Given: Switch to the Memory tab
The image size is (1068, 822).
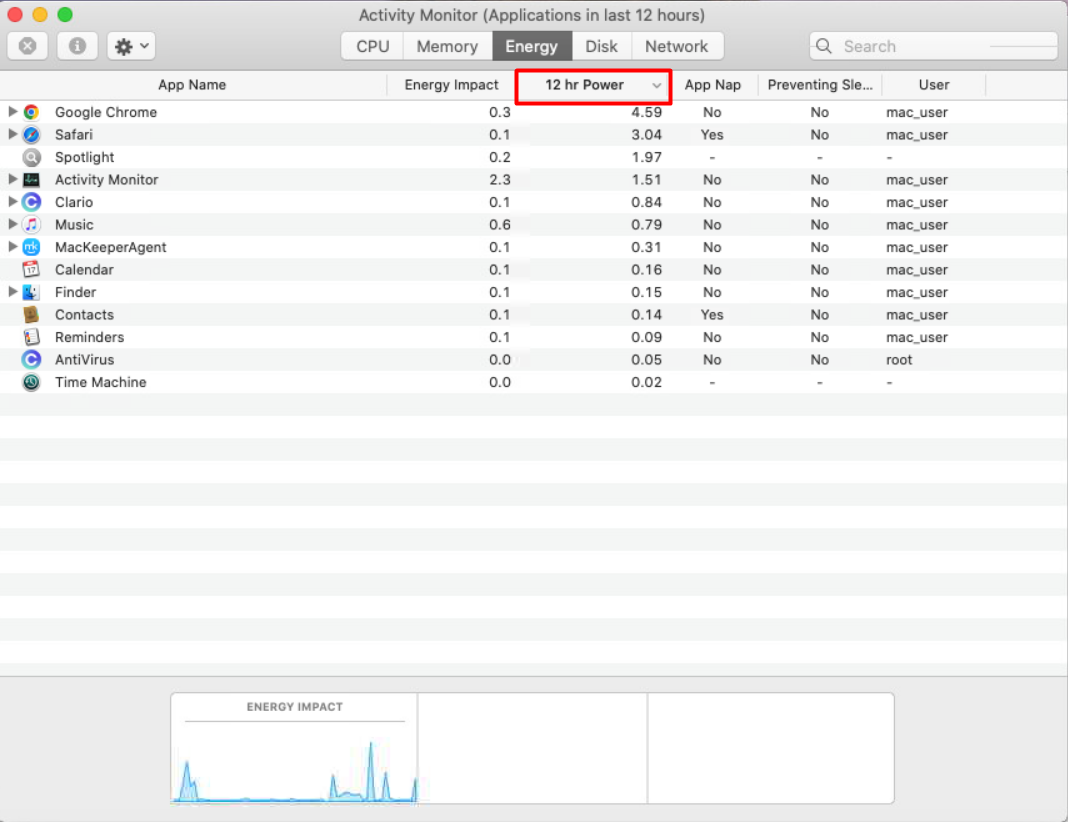Looking at the screenshot, I should [447, 46].
